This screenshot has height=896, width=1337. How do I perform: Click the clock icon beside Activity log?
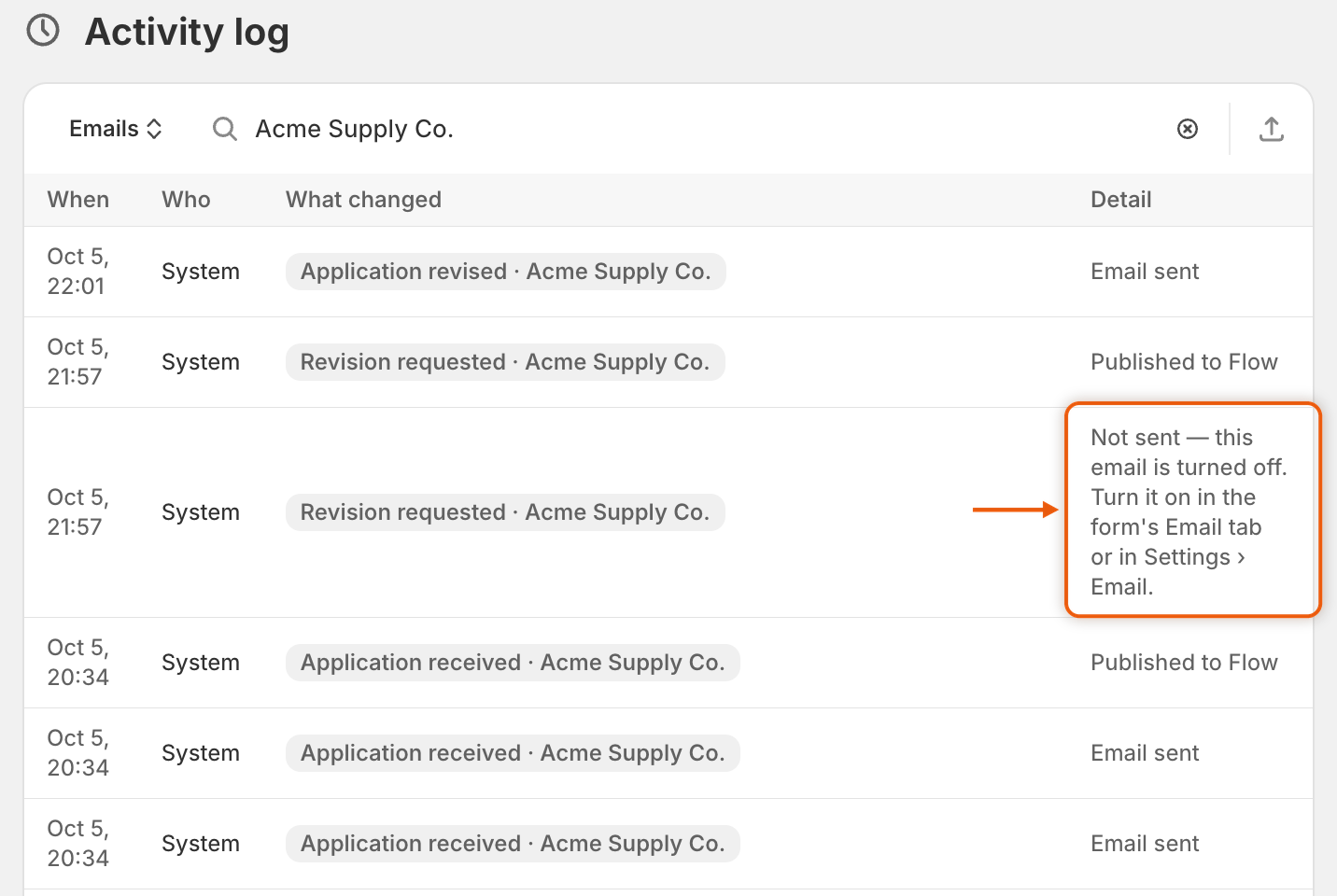[43, 31]
